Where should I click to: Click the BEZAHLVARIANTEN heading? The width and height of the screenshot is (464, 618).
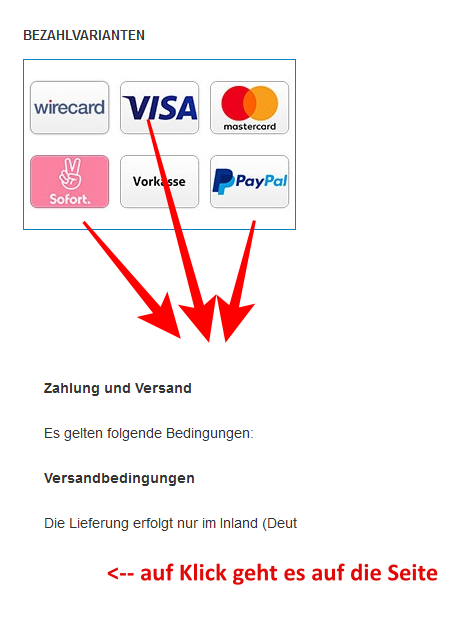(x=84, y=35)
